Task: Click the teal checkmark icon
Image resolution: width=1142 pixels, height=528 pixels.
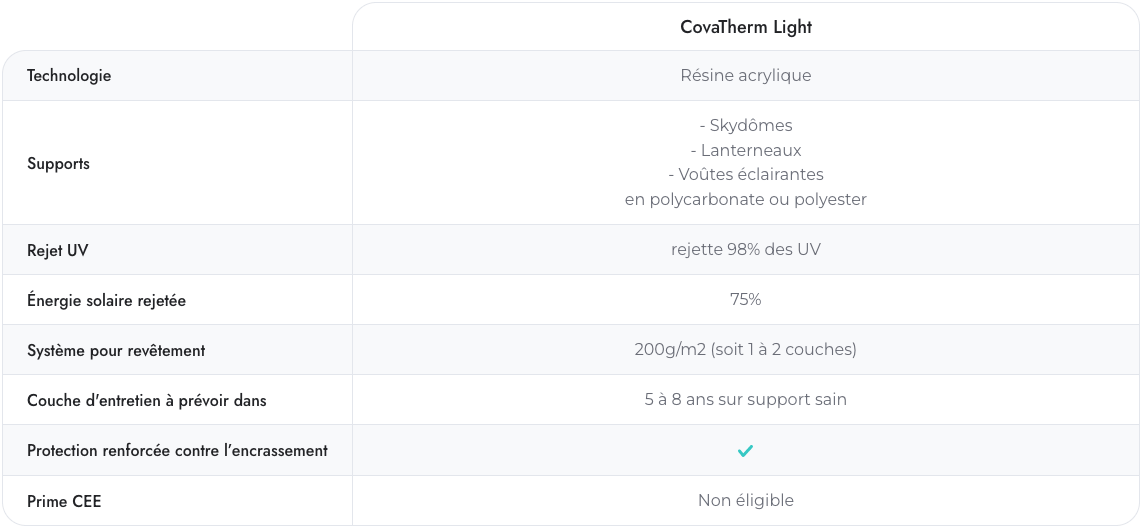Action: coord(745,451)
